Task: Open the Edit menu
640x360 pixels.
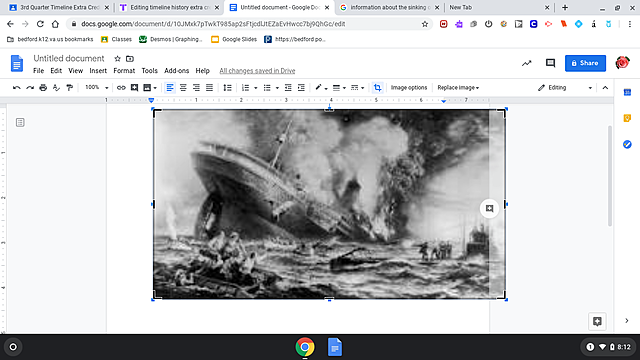Action: (56, 71)
